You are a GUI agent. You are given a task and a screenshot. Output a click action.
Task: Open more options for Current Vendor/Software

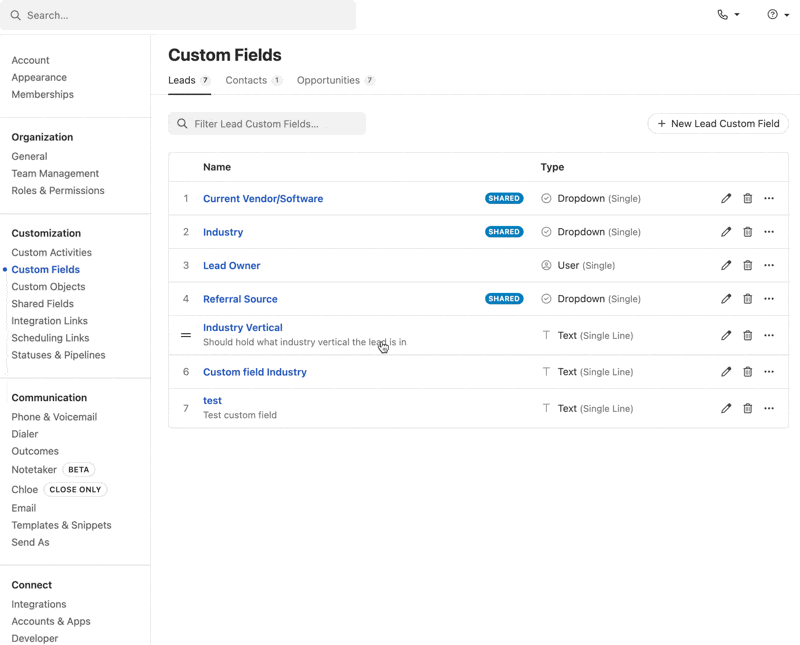[769, 199]
